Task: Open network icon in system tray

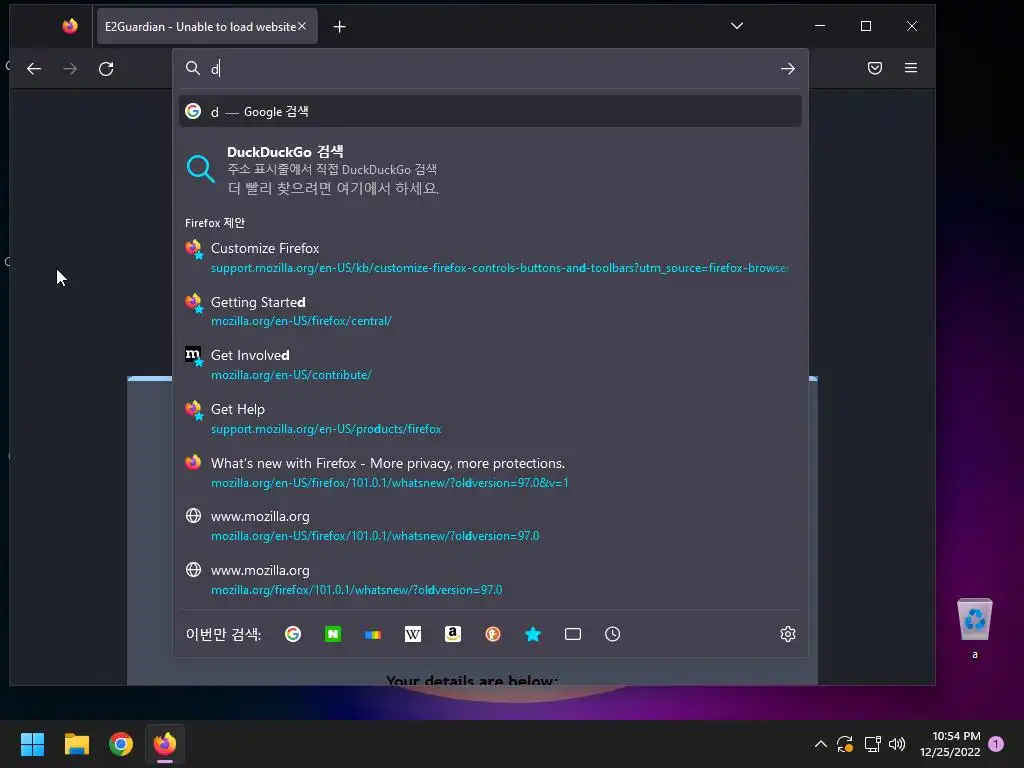Action: (872, 744)
